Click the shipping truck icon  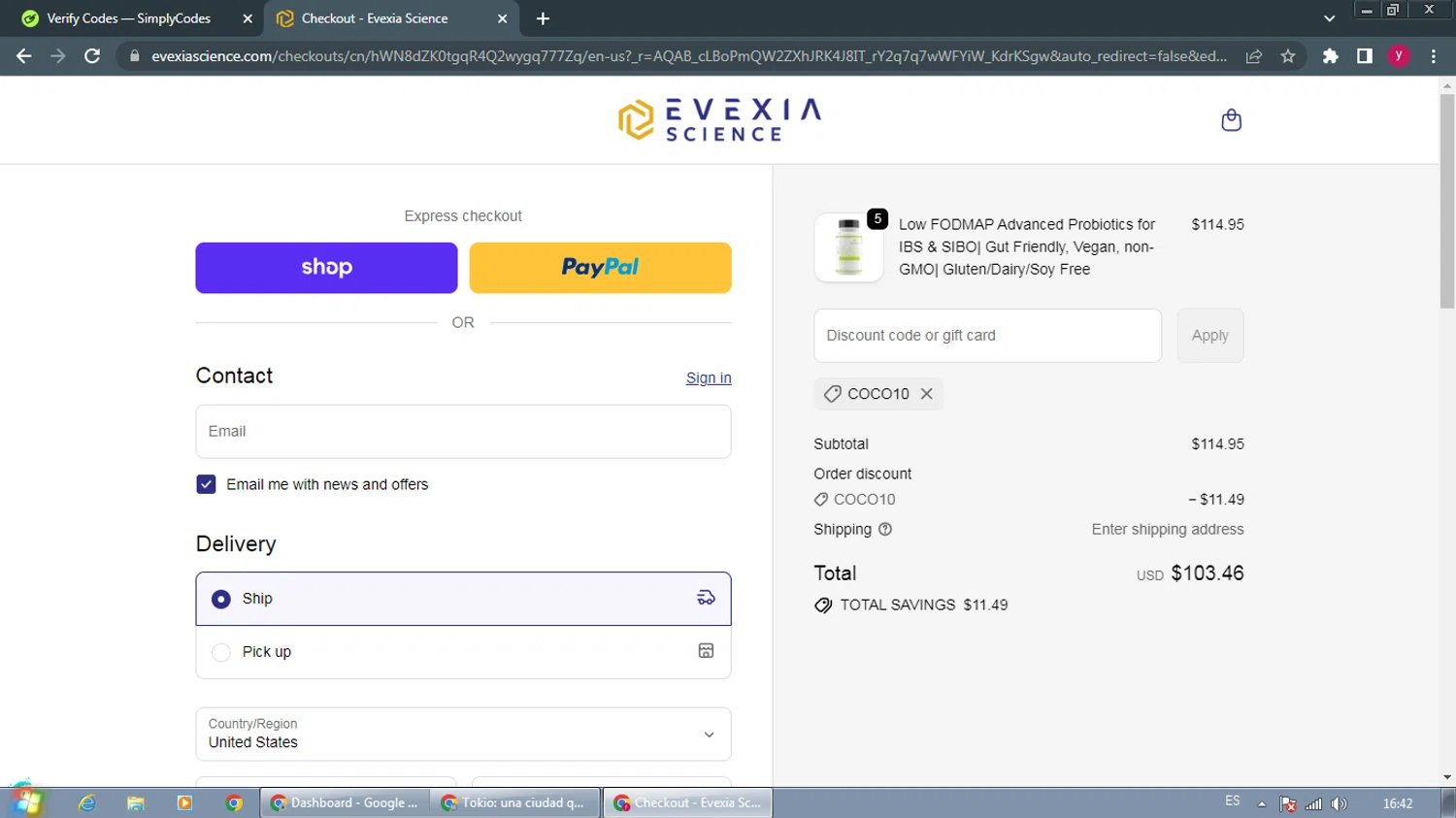point(706,599)
